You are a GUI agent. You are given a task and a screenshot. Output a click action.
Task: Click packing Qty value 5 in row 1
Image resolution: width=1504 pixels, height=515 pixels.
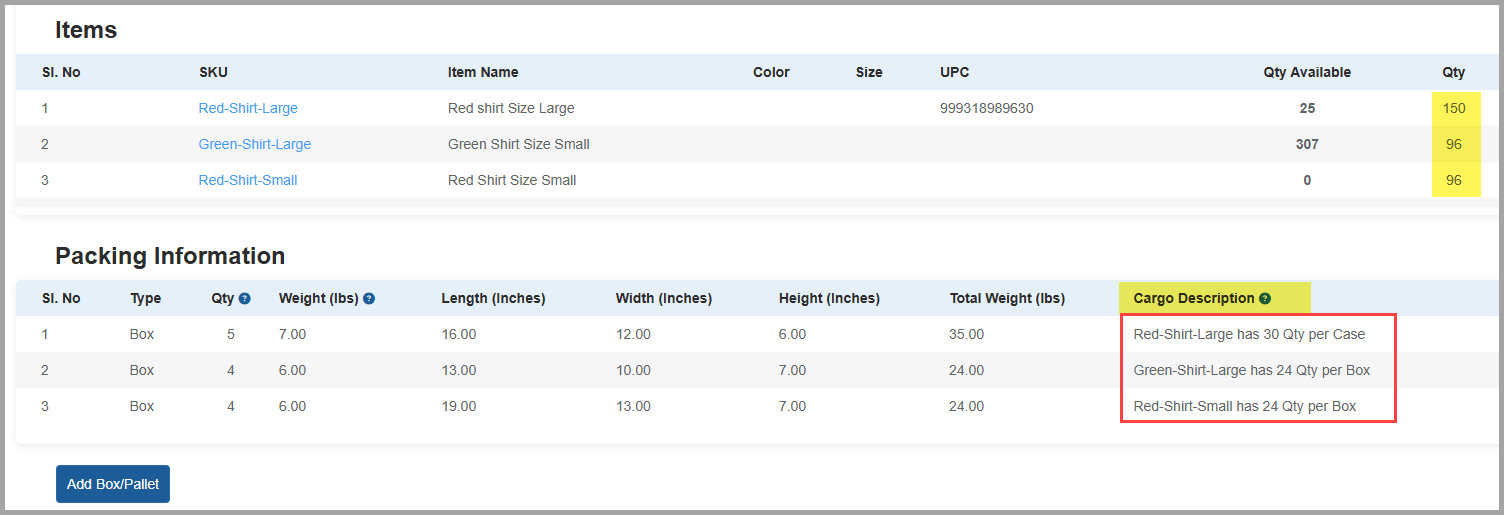tap(231, 334)
